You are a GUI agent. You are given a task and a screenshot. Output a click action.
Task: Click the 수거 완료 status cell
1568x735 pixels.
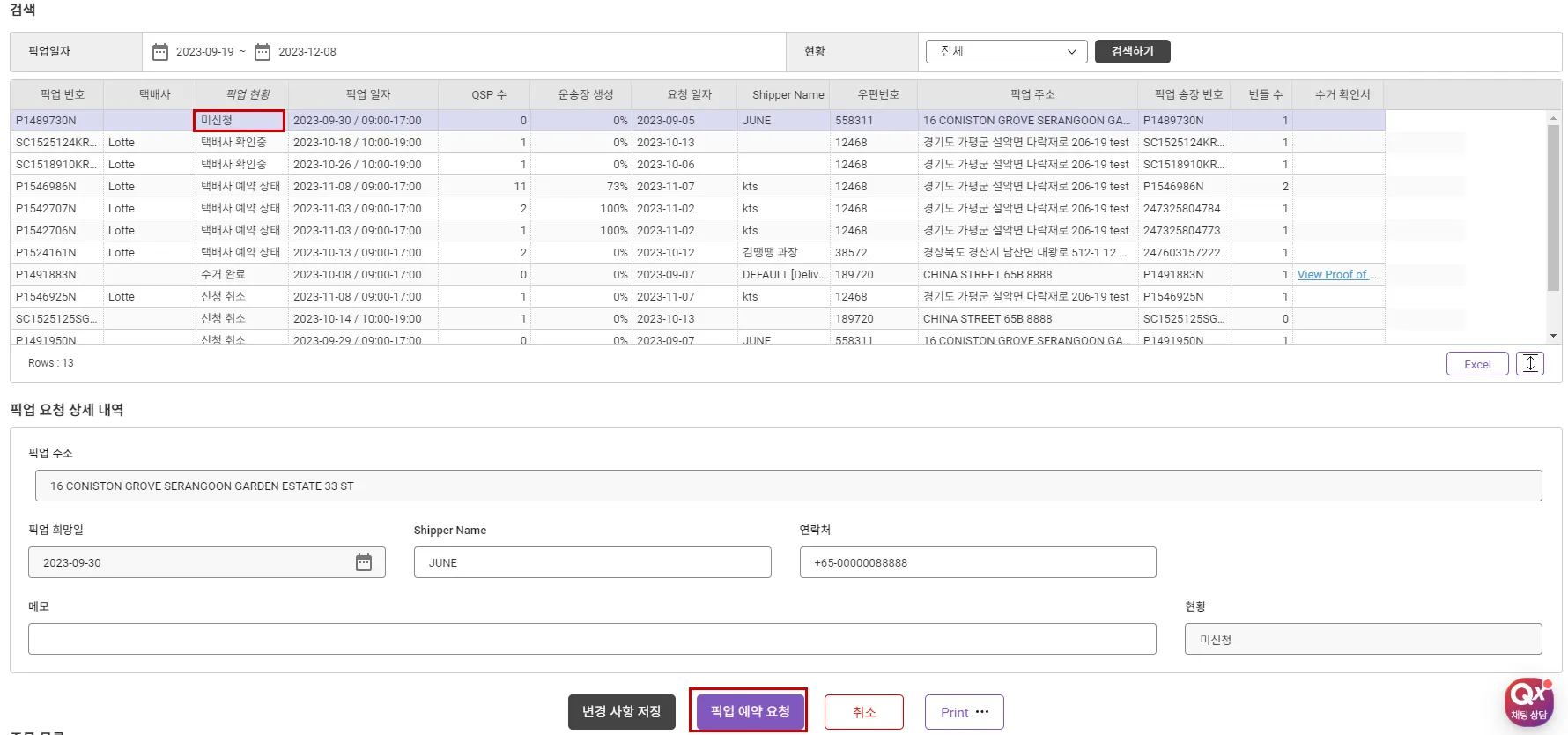click(x=242, y=275)
